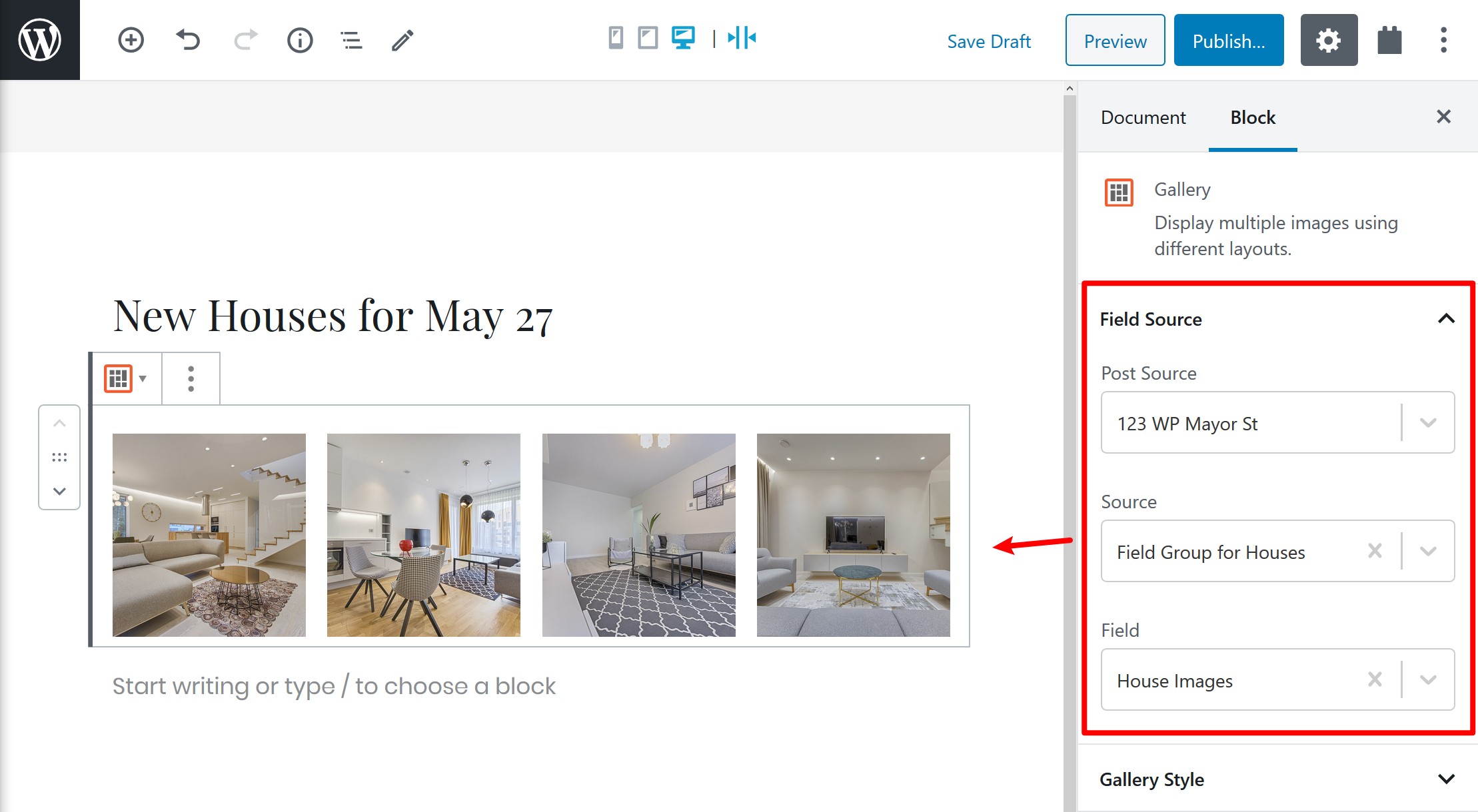Click the first living room gallery thumbnail
This screenshot has height=812, width=1478.
pos(209,535)
